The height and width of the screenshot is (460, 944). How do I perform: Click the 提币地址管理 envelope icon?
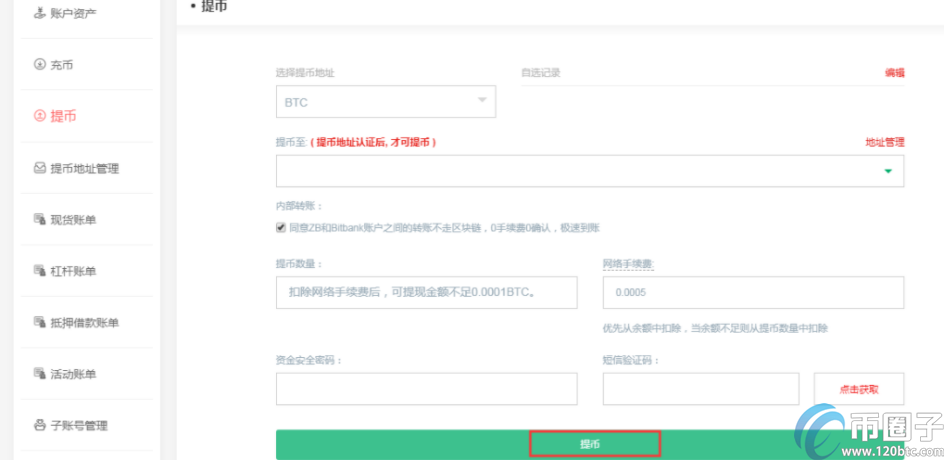tap(40, 168)
